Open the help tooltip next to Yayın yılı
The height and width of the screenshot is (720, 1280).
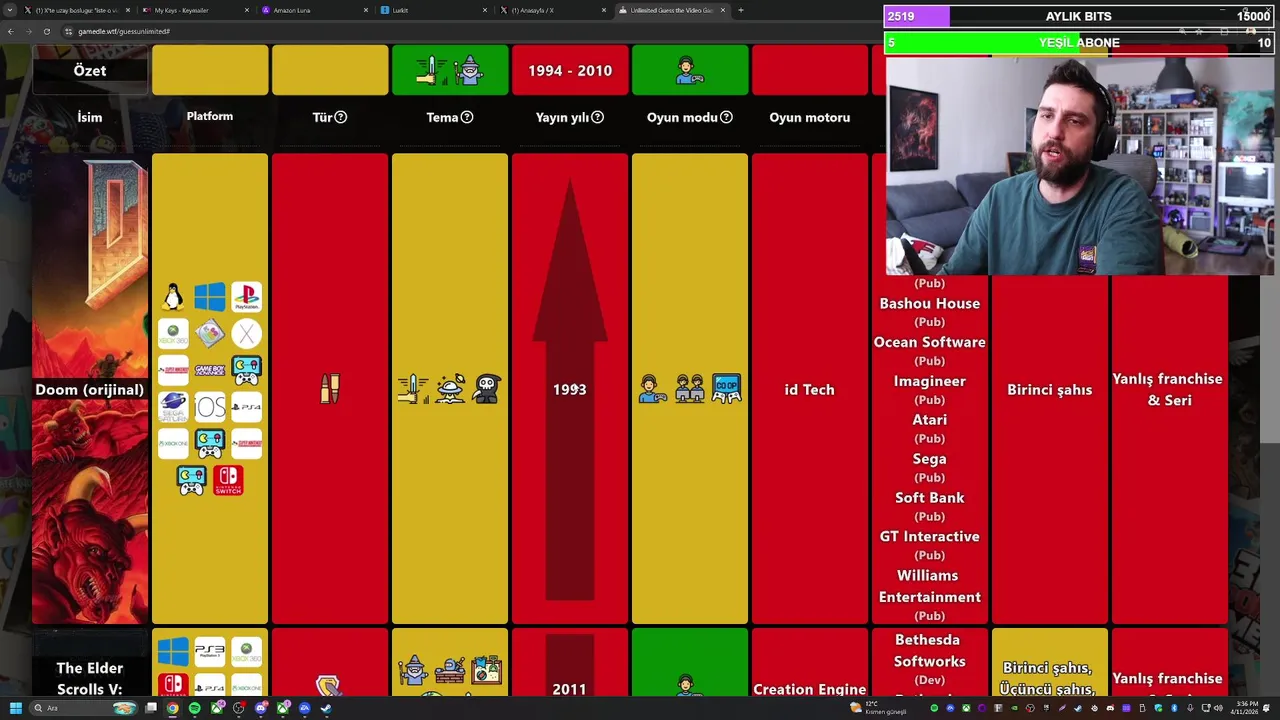(x=598, y=117)
